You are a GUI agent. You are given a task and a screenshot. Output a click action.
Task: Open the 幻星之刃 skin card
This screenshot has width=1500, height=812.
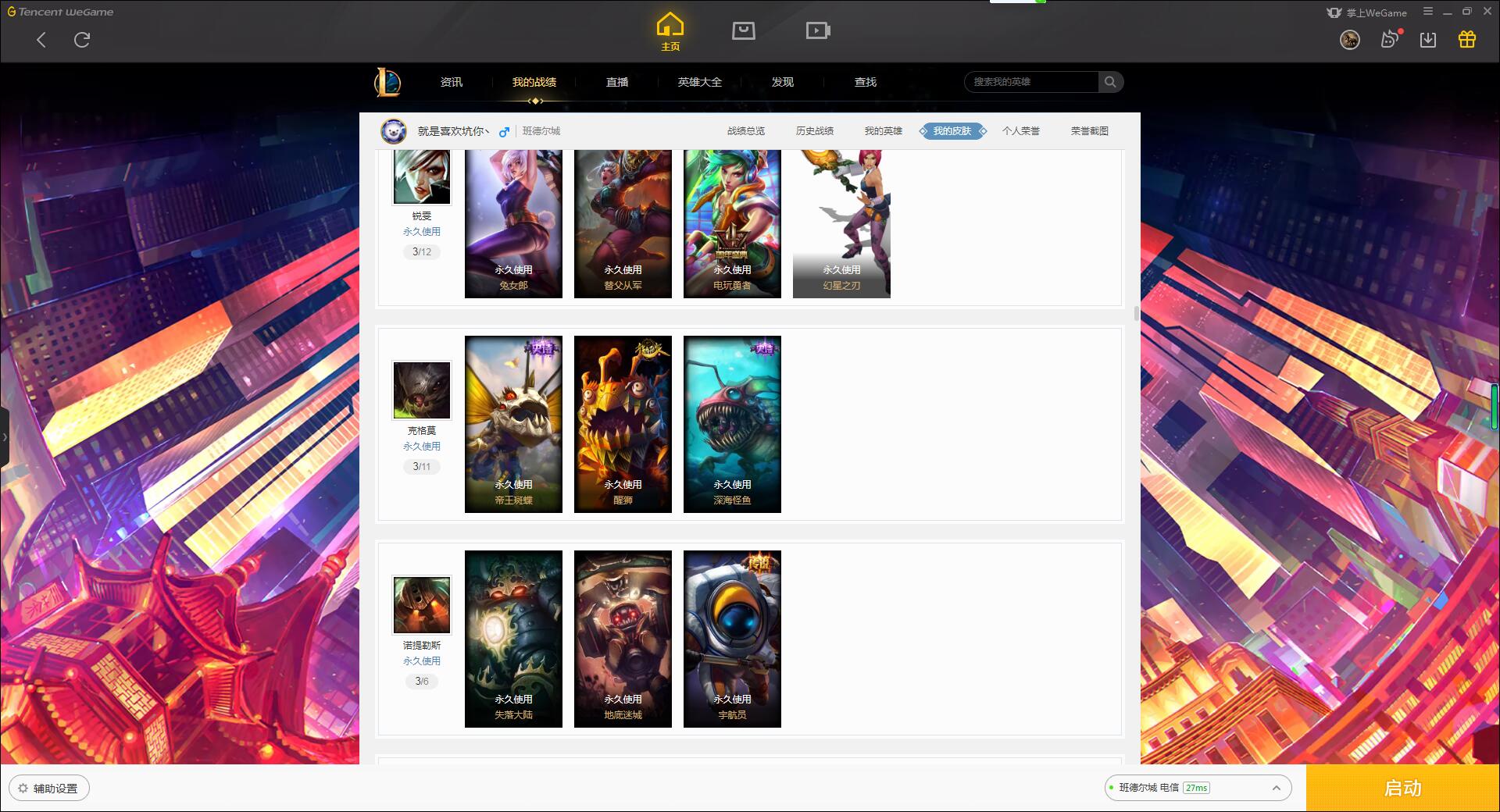coord(841,224)
